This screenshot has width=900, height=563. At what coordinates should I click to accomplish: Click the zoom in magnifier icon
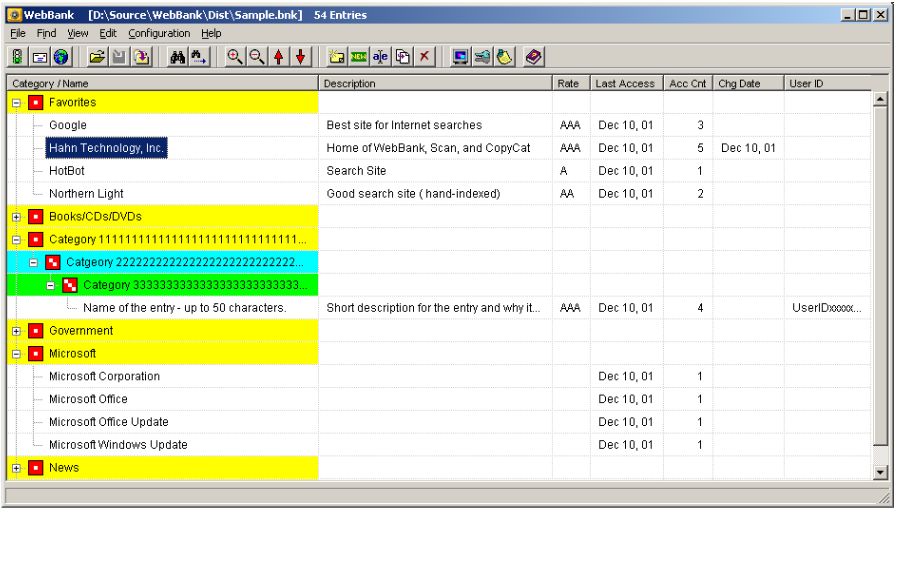234,57
